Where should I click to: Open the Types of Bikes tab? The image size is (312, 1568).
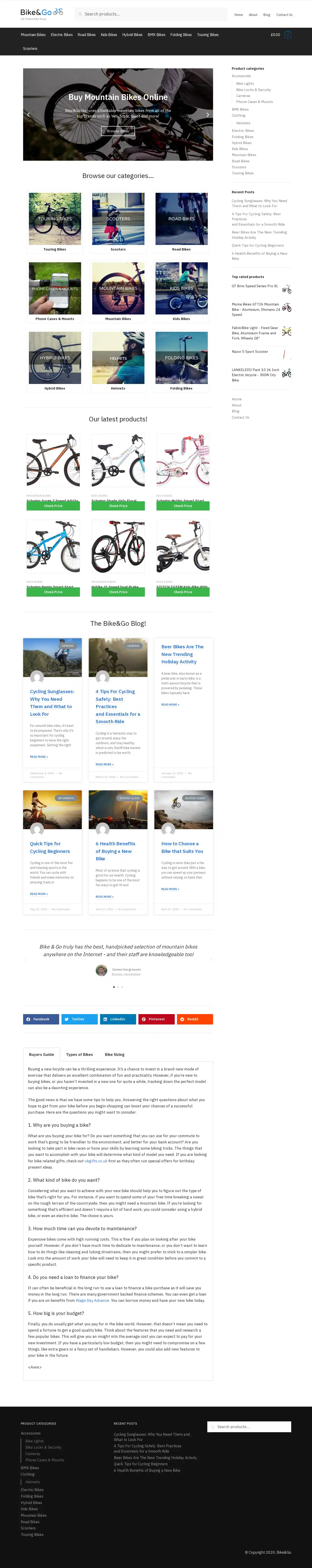pyautogui.click(x=79, y=1054)
